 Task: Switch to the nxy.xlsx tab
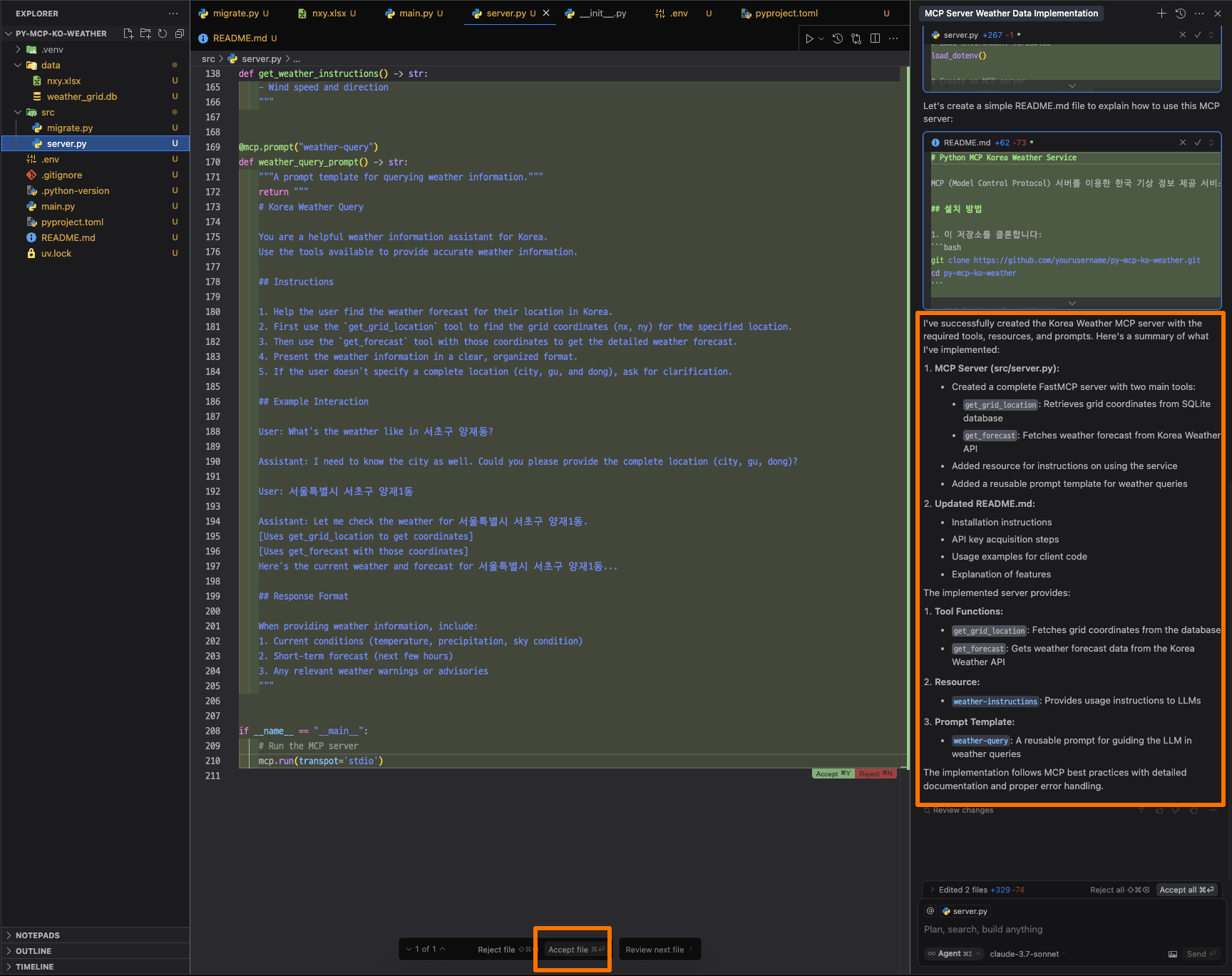(x=327, y=14)
